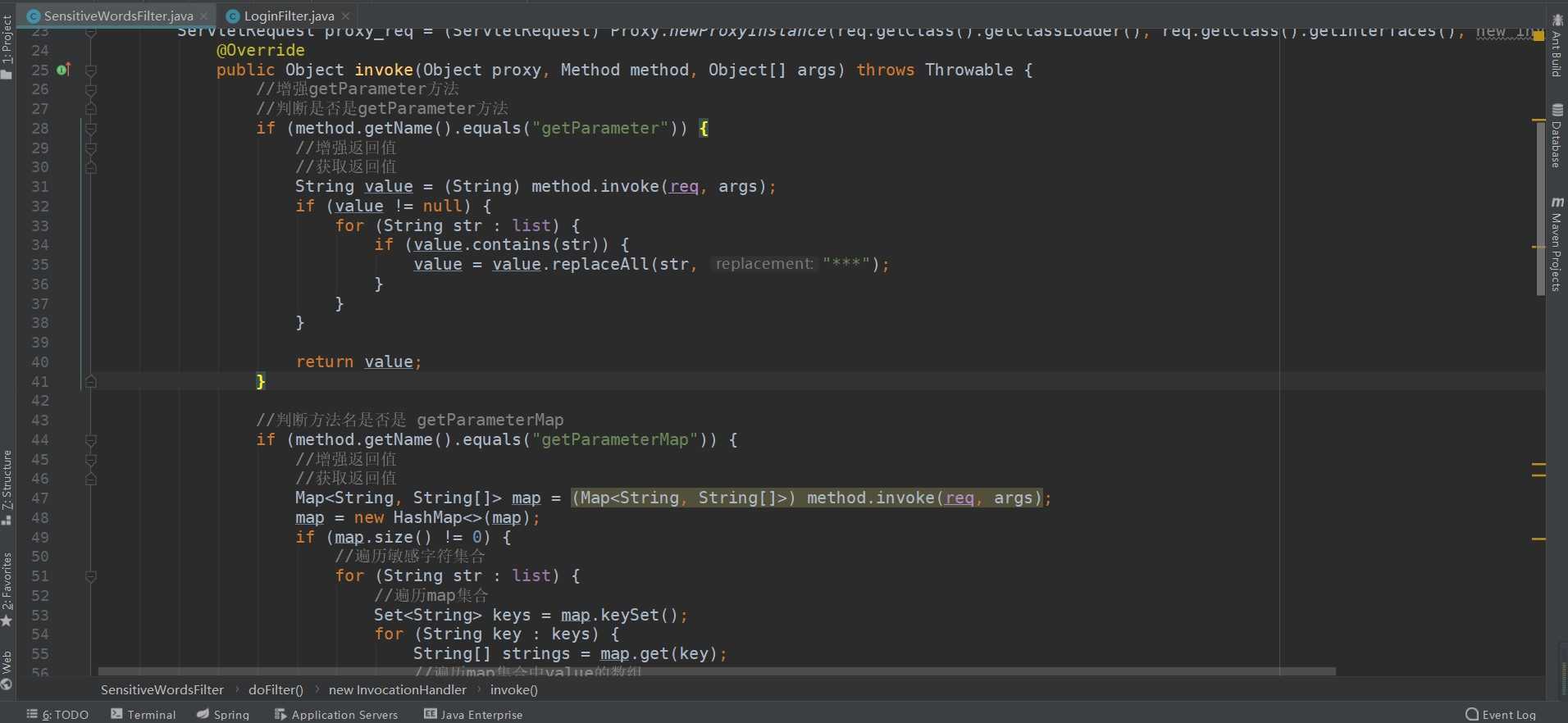Image resolution: width=1568 pixels, height=723 pixels.
Task: Collapse the for loop at line 51
Action: coord(91,576)
